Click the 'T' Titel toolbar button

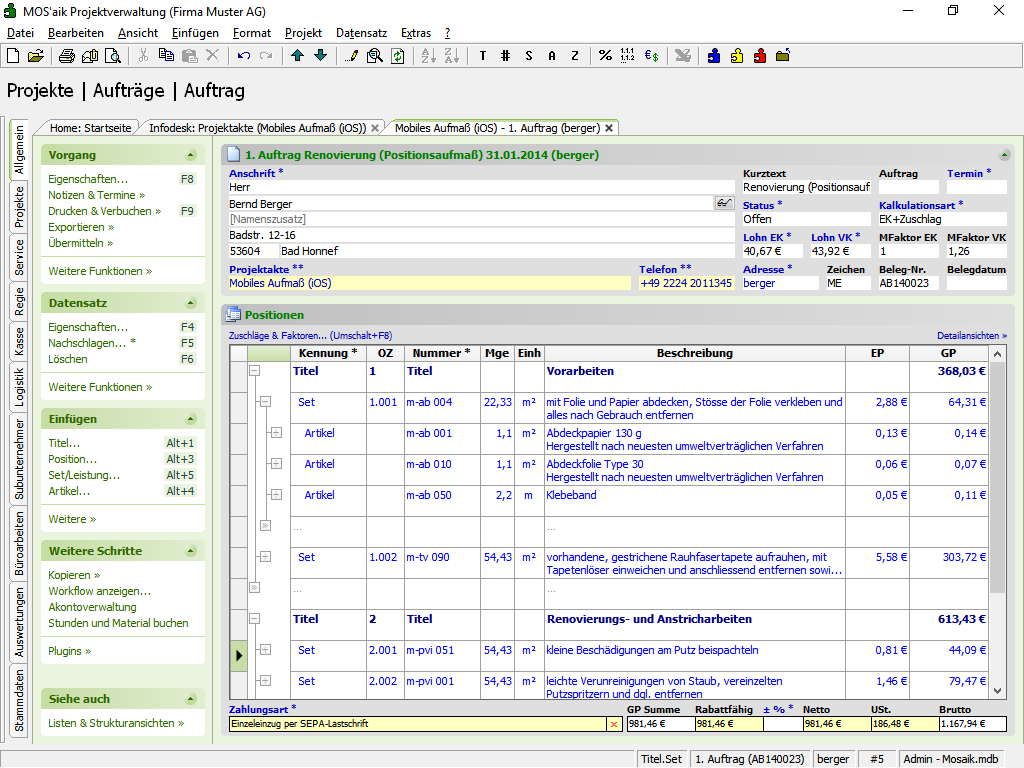(x=482, y=56)
